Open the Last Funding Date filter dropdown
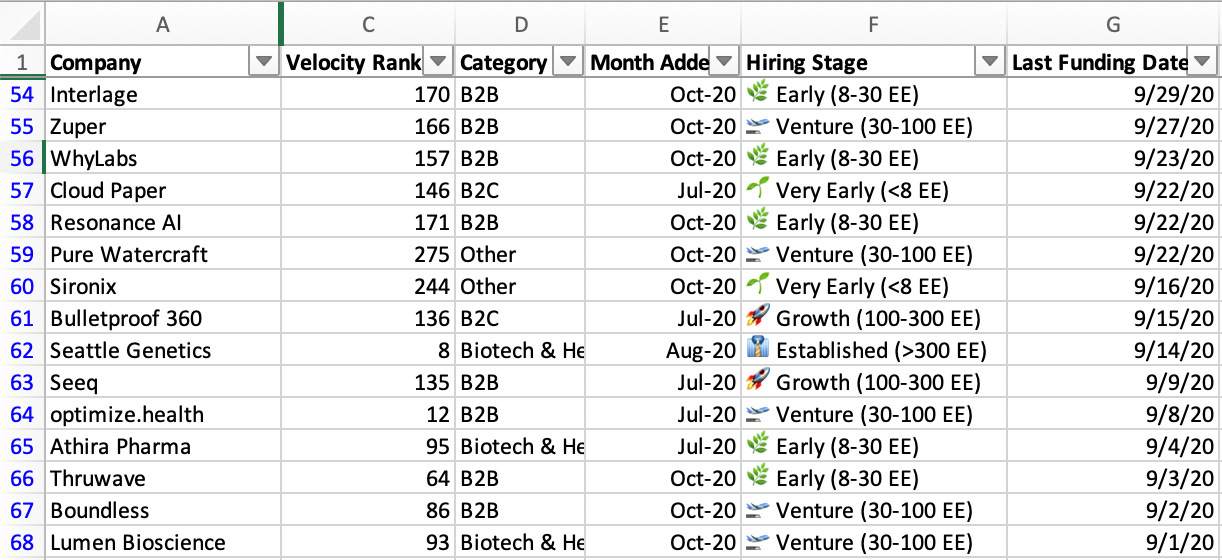This screenshot has height=560, width=1222. pyautogui.click(x=1202, y=62)
